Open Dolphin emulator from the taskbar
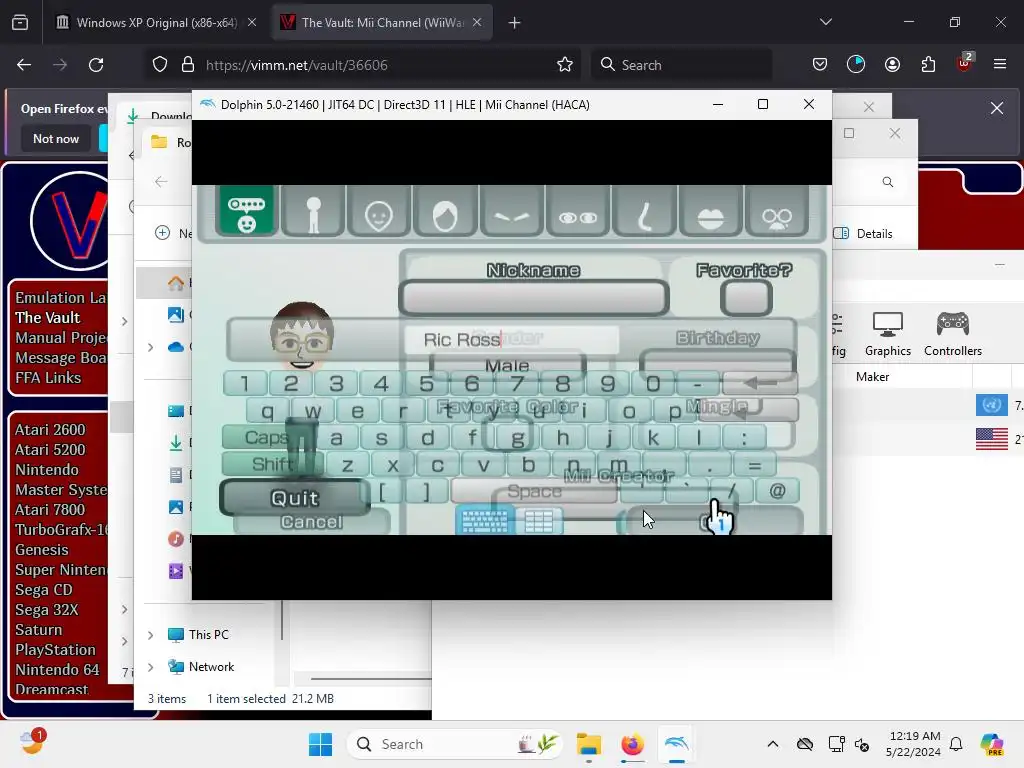Image resolution: width=1024 pixels, height=768 pixels. pyautogui.click(x=677, y=744)
